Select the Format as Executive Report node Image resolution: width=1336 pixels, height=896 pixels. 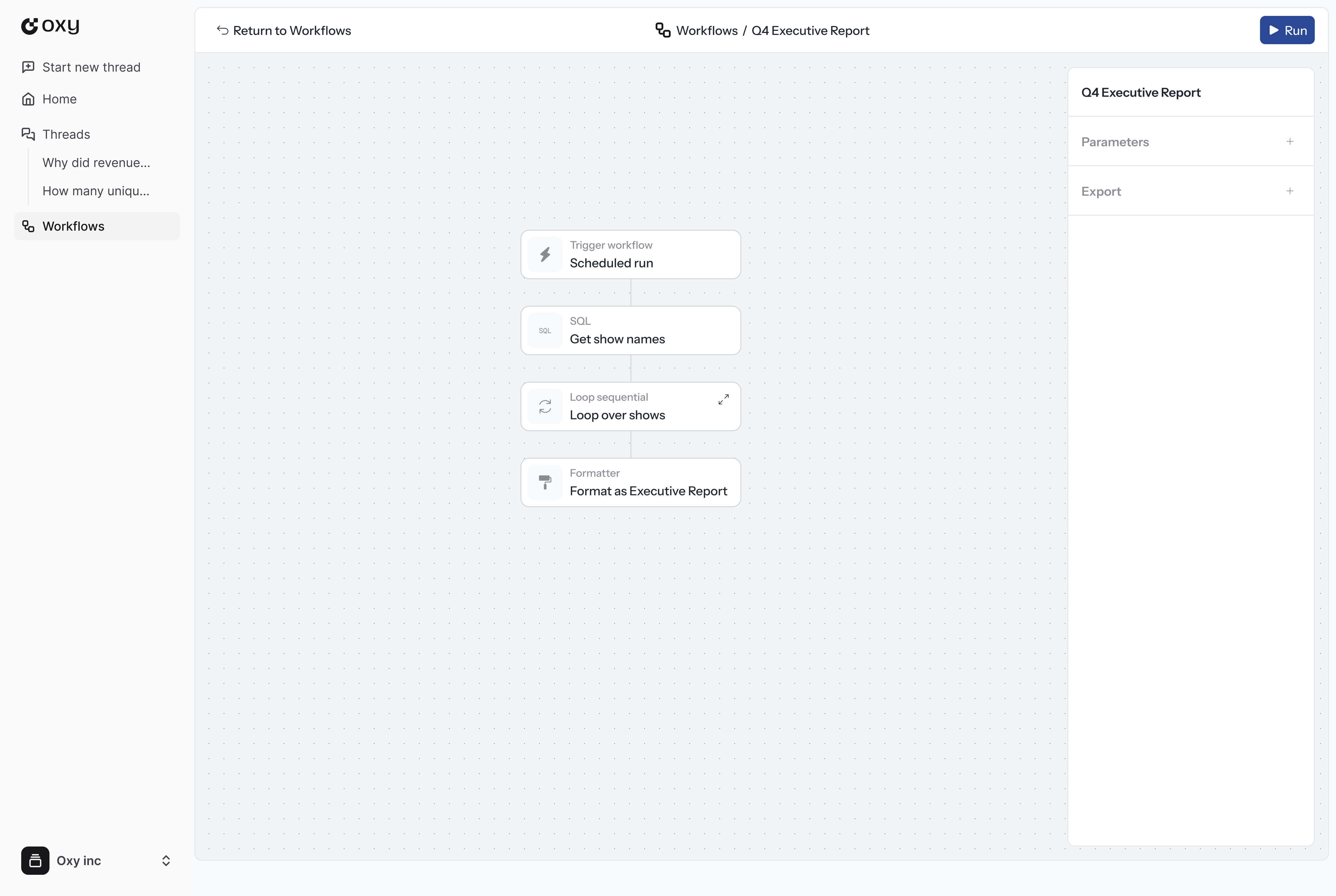[647, 490]
